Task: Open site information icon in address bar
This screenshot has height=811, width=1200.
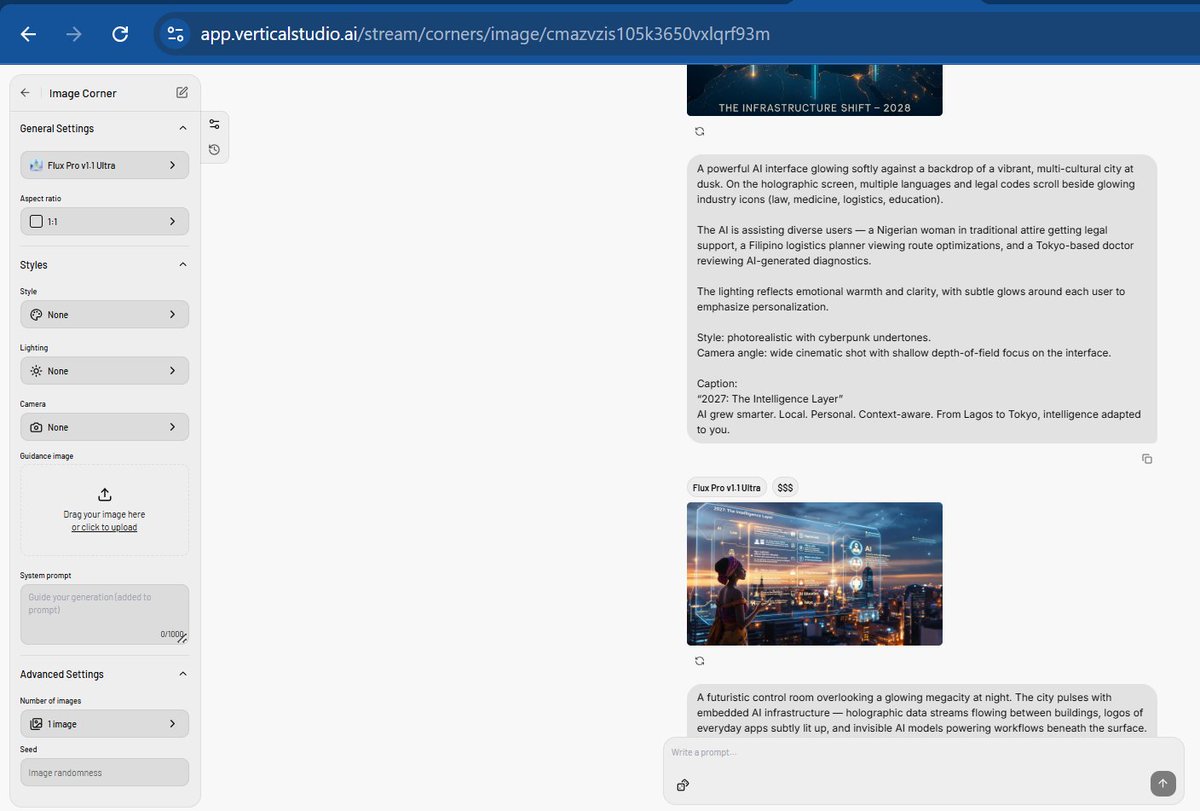Action: 176,34
